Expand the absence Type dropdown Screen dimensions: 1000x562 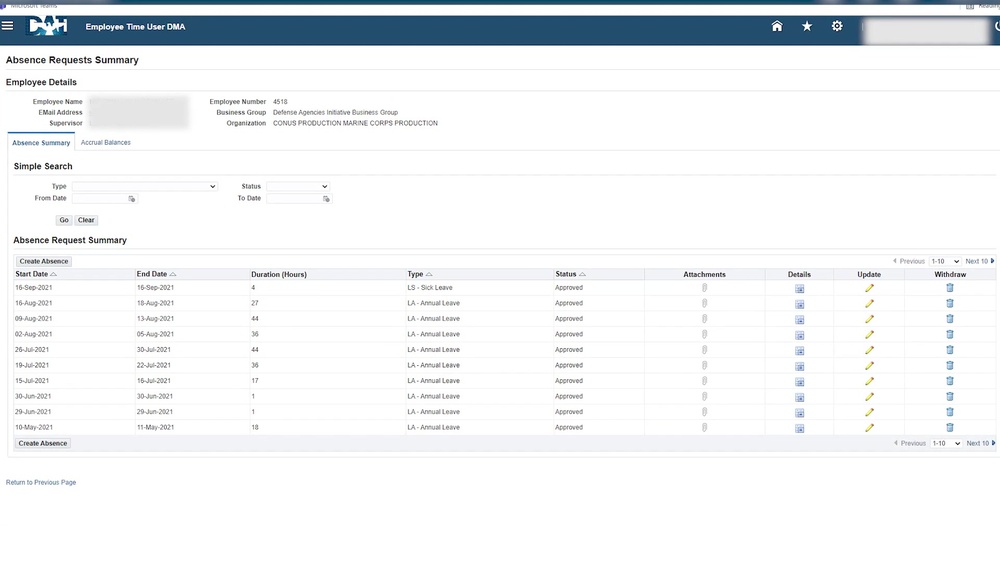(144, 186)
